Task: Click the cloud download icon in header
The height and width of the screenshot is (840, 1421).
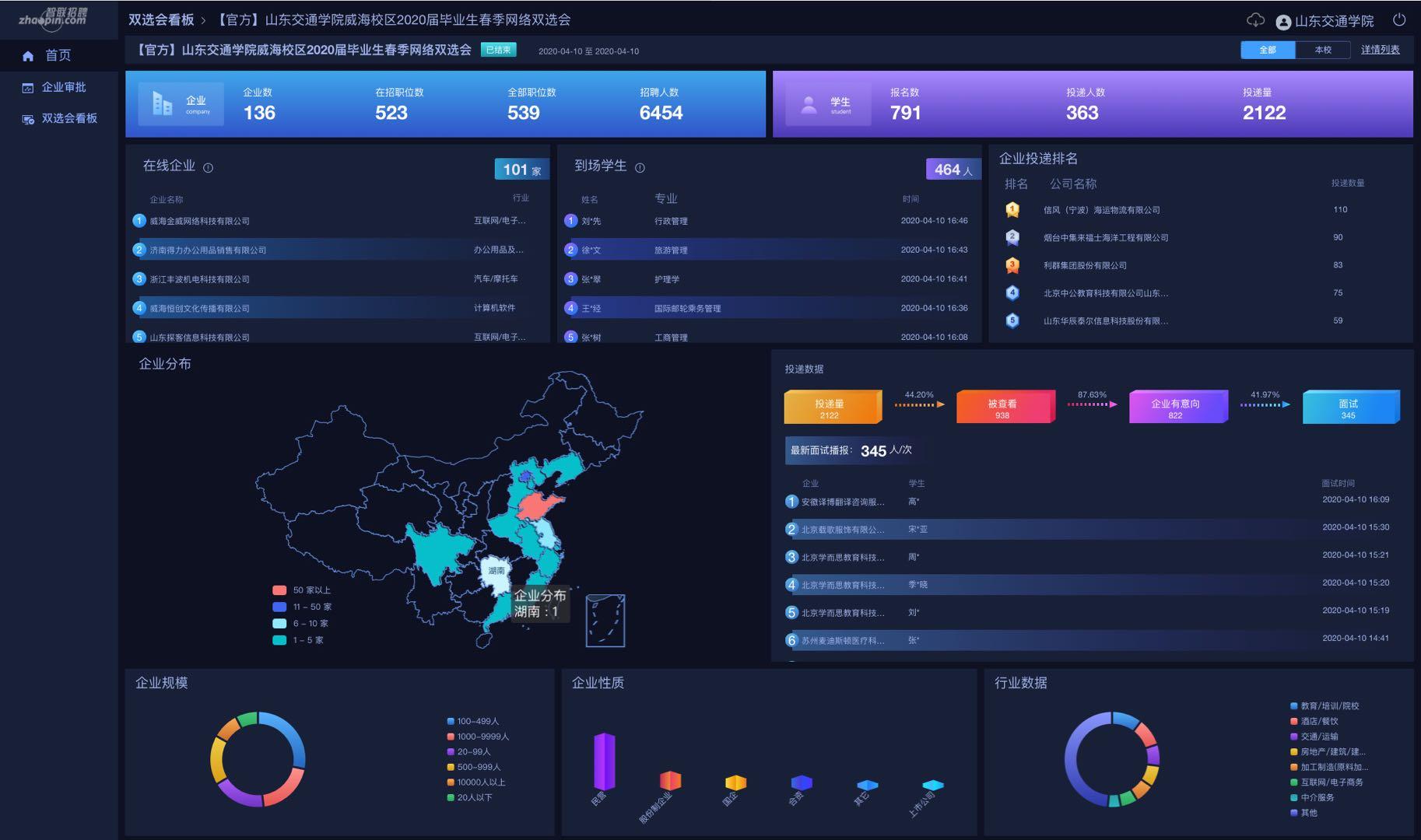Action: pos(1255,20)
